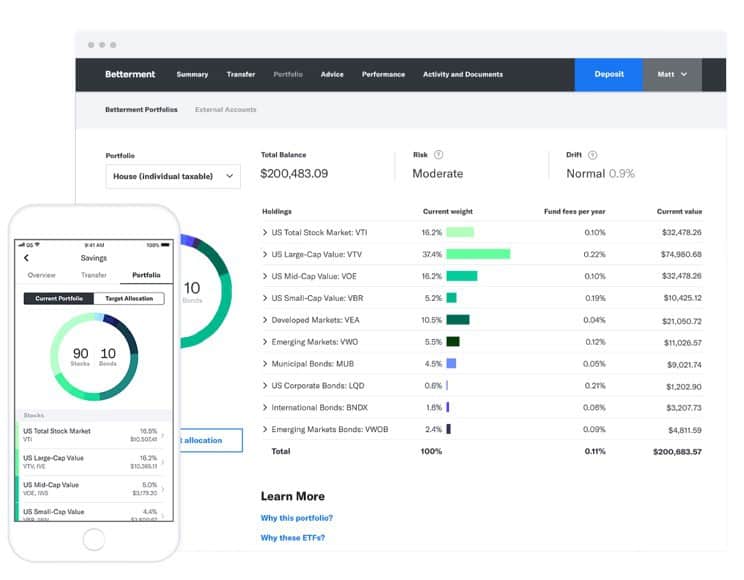
Task: Click the Normal 0.9% drift value
Action: click(600, 174)
